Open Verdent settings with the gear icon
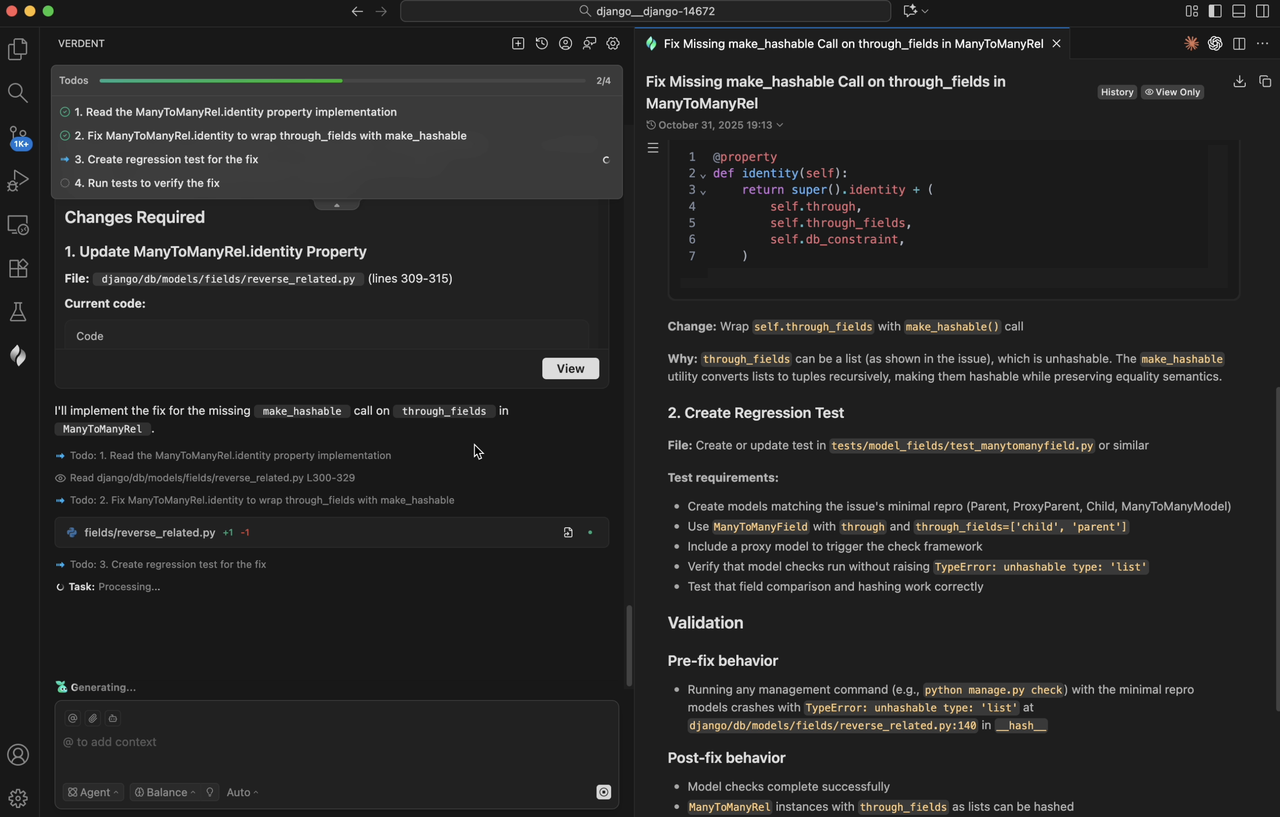This screenshot has height=817, width=1280. (613, 43)
